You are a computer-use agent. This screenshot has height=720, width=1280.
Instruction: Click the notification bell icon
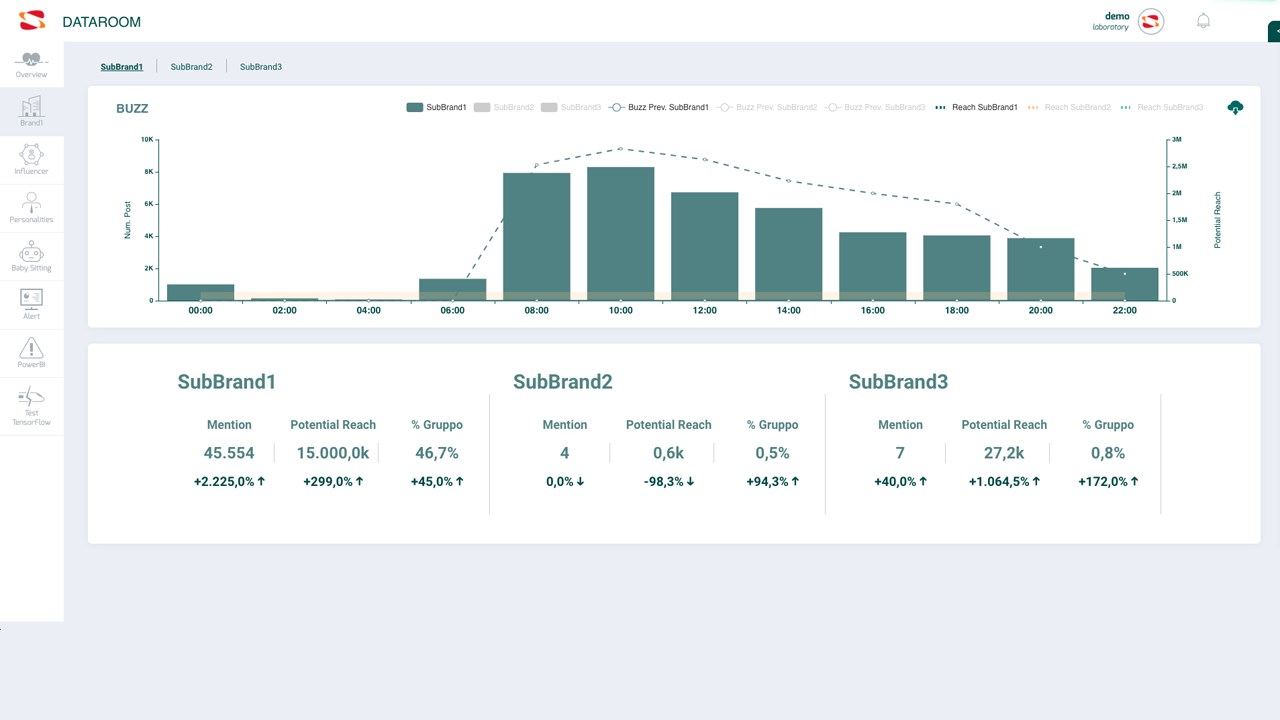coord(1203,21)
